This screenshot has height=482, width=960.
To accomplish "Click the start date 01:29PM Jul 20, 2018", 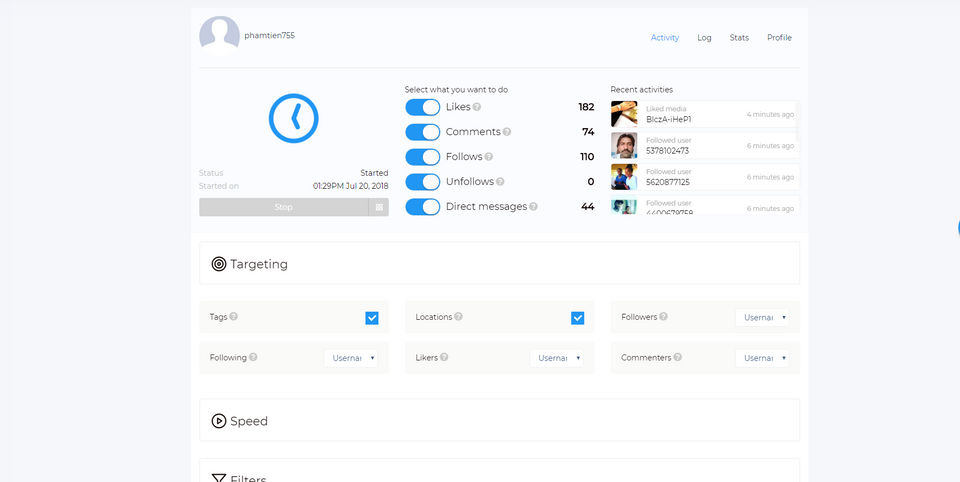I will pos(350,186).
